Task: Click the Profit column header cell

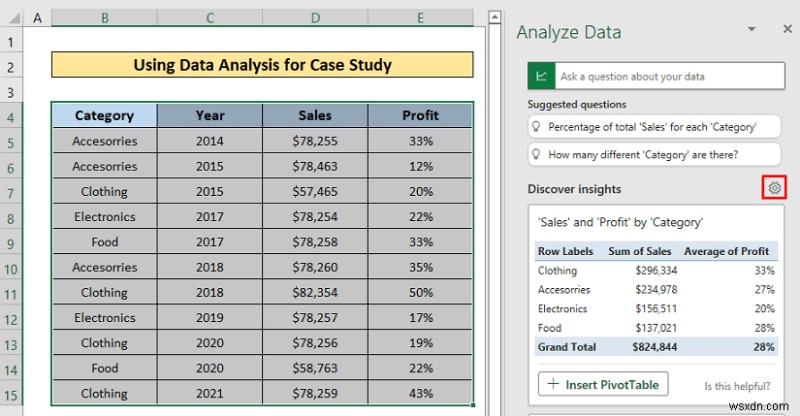Action: [x=420, y=116]
